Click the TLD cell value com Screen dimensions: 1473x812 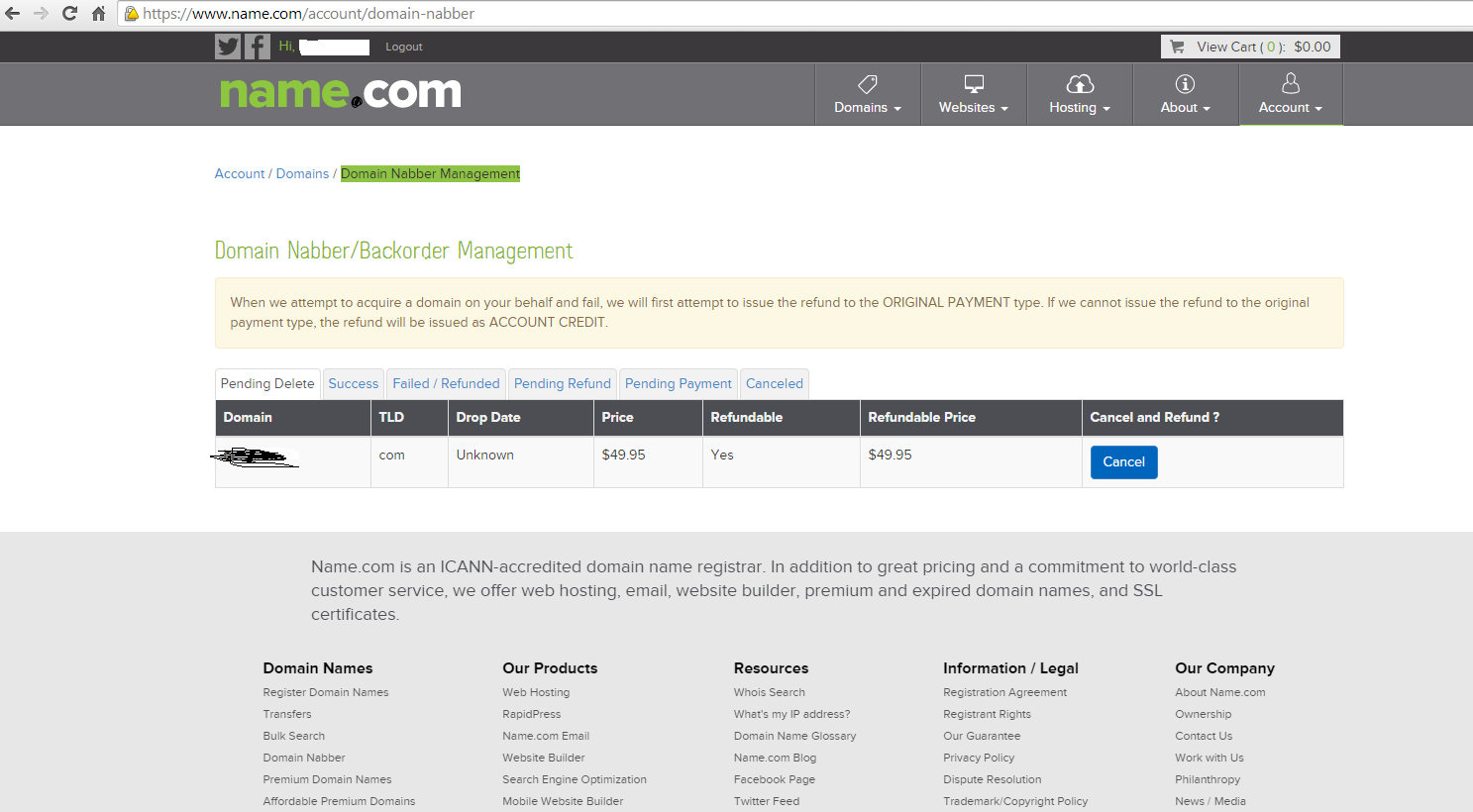pos(392,455)
